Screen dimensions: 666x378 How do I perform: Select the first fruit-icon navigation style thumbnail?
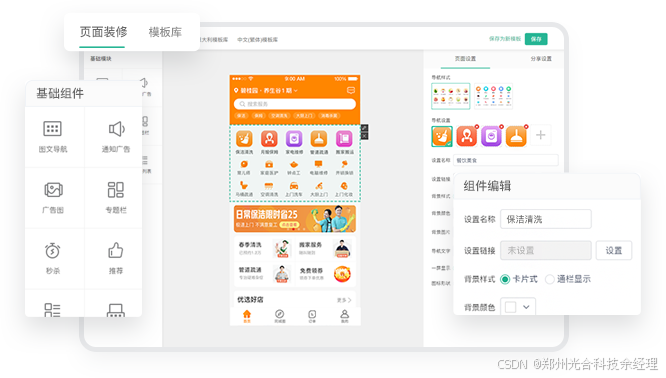pos(451,96)
